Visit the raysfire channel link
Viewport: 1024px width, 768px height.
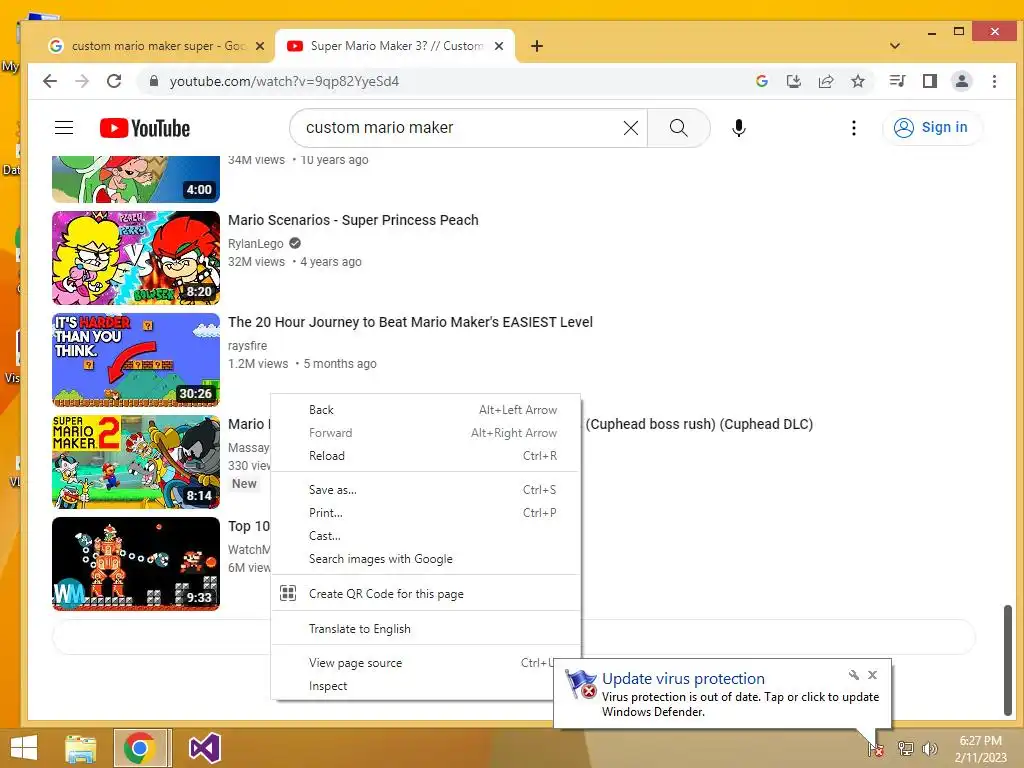coord(248,345)
